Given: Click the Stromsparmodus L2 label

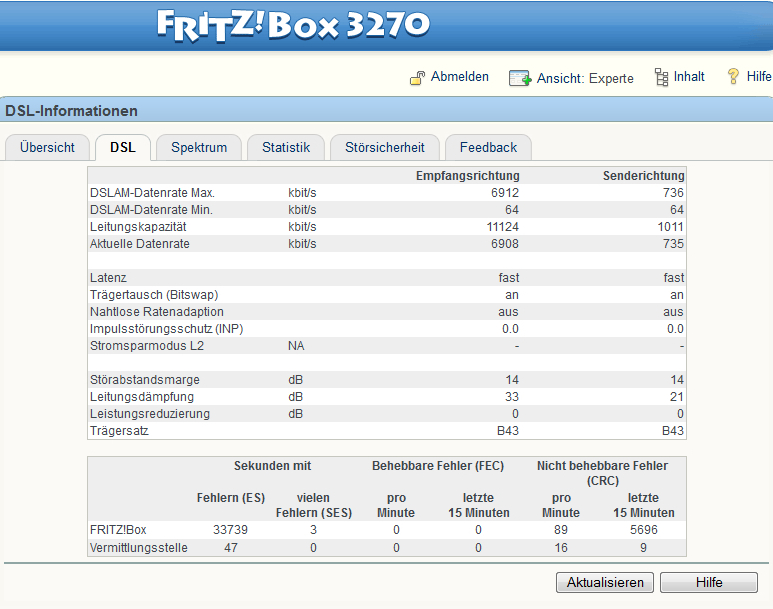Looking at the screenshot, I should pos(147,346).
